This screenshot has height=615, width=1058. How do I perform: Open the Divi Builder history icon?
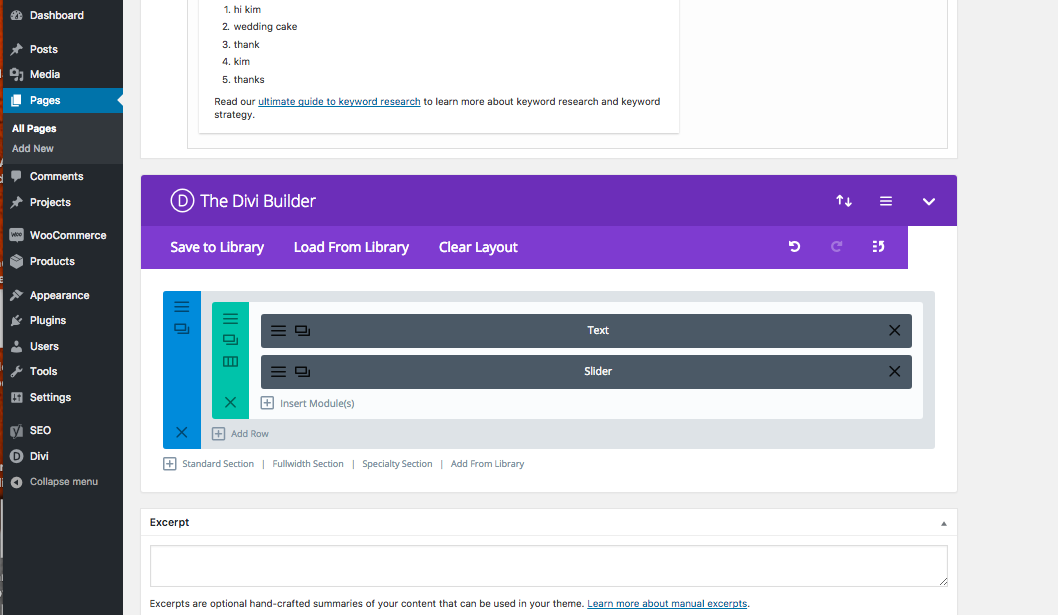878,246
